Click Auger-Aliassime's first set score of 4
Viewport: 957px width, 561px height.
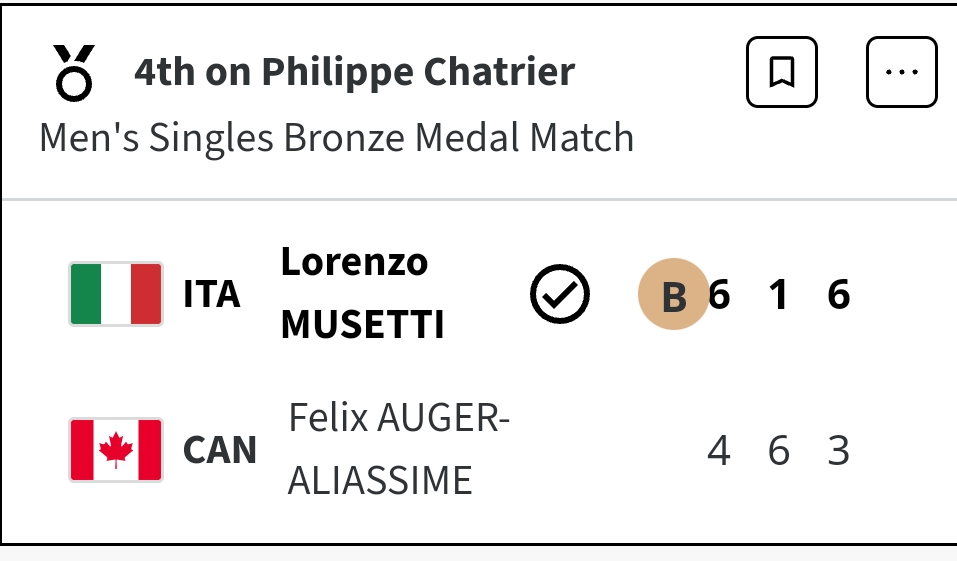tap(718, 451)
